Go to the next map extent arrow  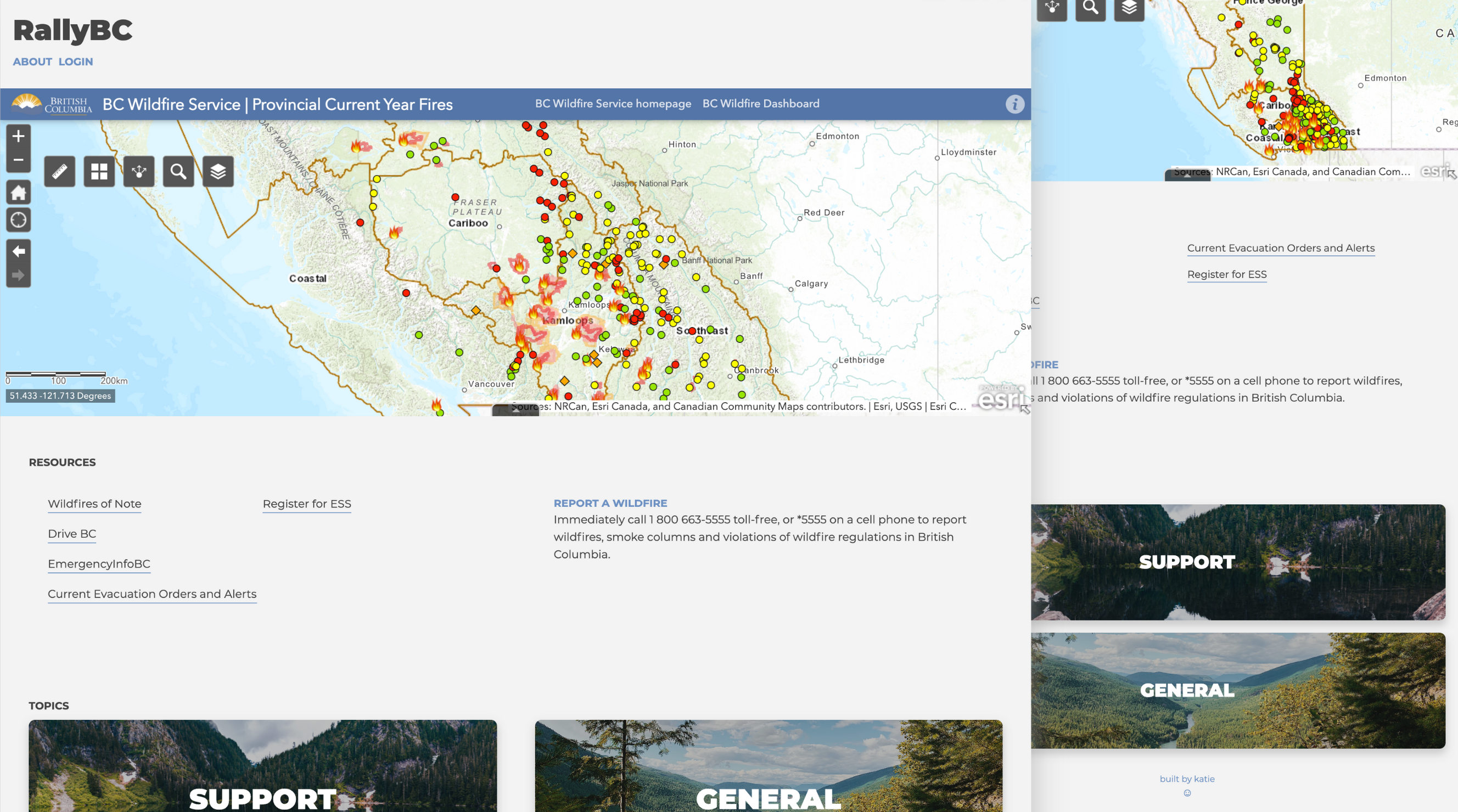tap(18, 275)
